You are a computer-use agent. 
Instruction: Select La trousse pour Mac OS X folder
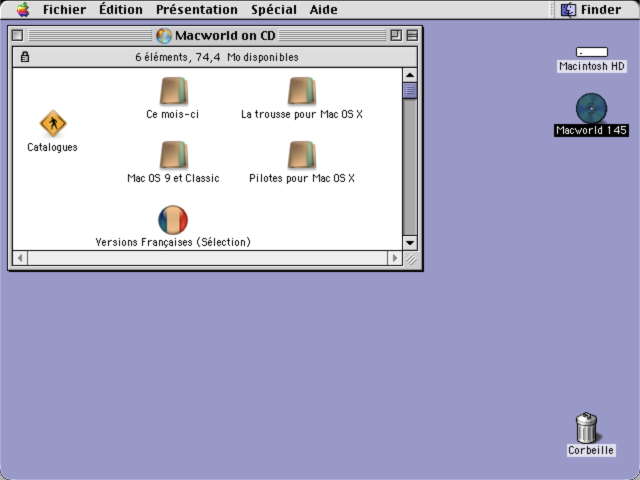(302, 91)
